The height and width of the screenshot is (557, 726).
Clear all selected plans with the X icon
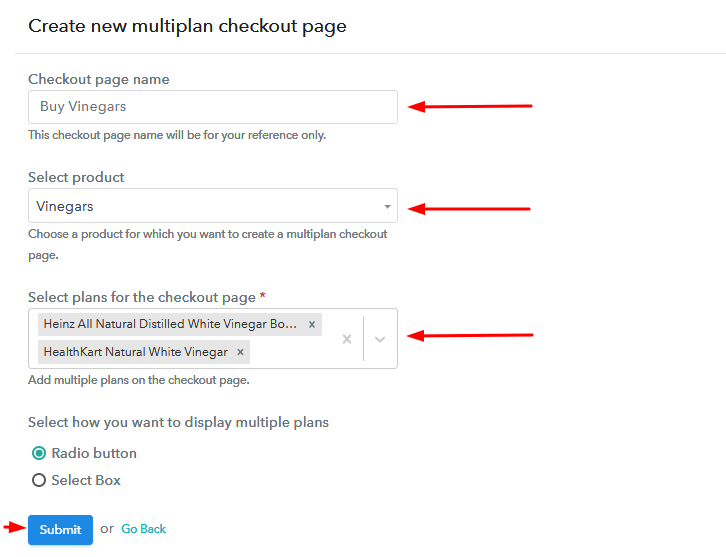pos(347,339)
